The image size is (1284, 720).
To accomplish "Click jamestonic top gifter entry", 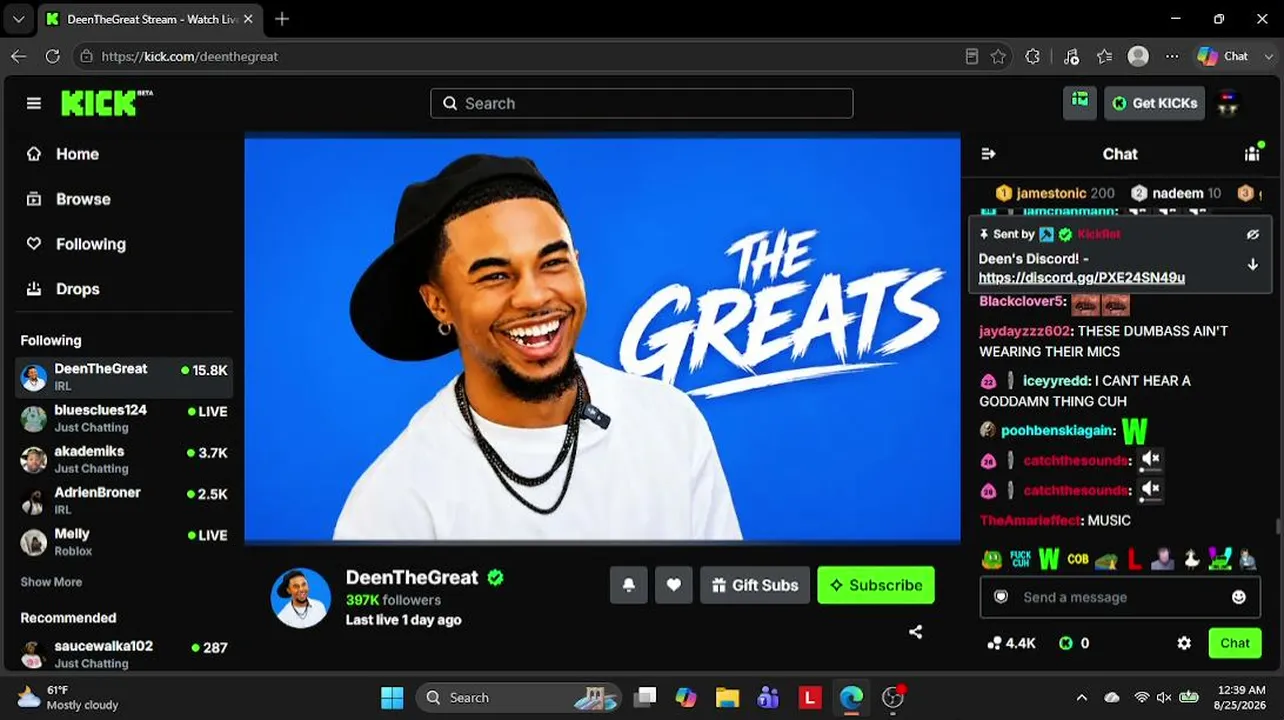I will pyautogui.click(x=1055, y=193).
